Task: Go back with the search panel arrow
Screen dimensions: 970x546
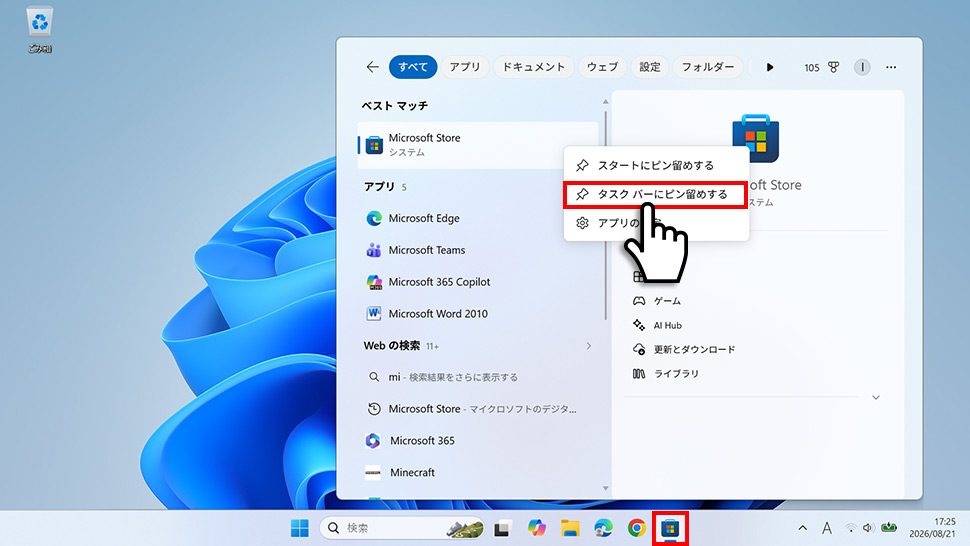Action: coord(372,67)
